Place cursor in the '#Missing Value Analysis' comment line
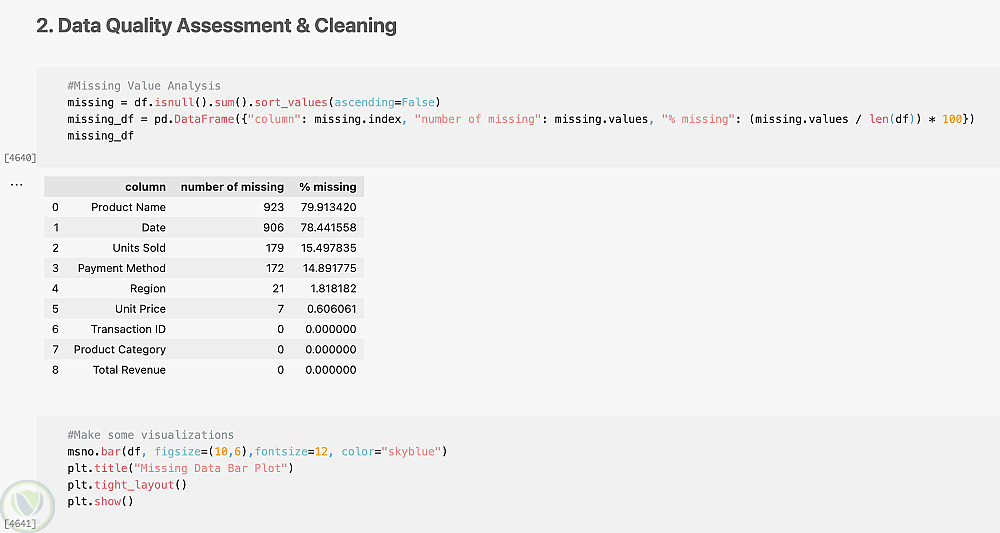 pos(144,86)
